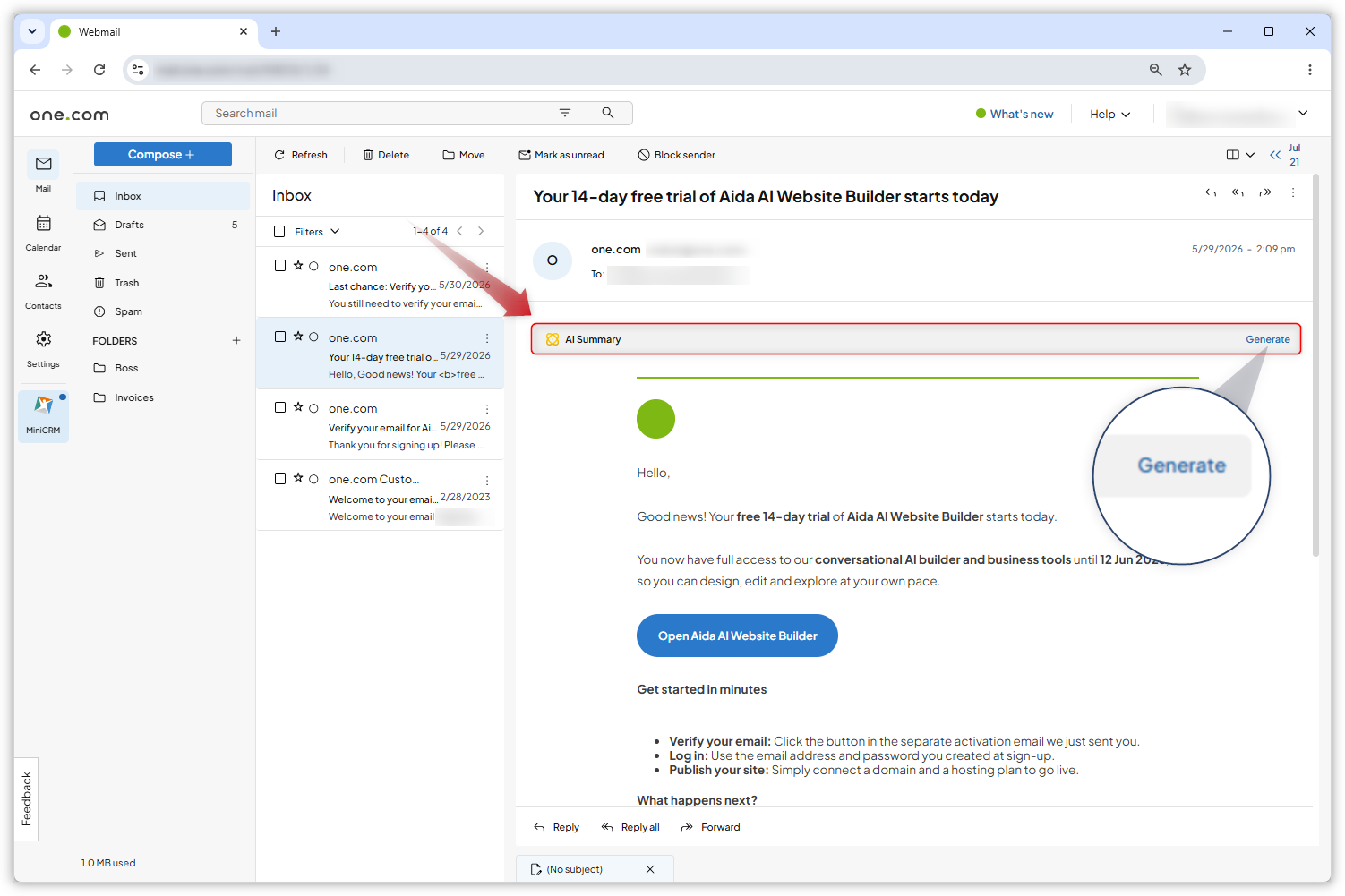Mark the message as unread
Image resolution: width=1345 pixels, height=896 pixels.
[x=561, y=155]
